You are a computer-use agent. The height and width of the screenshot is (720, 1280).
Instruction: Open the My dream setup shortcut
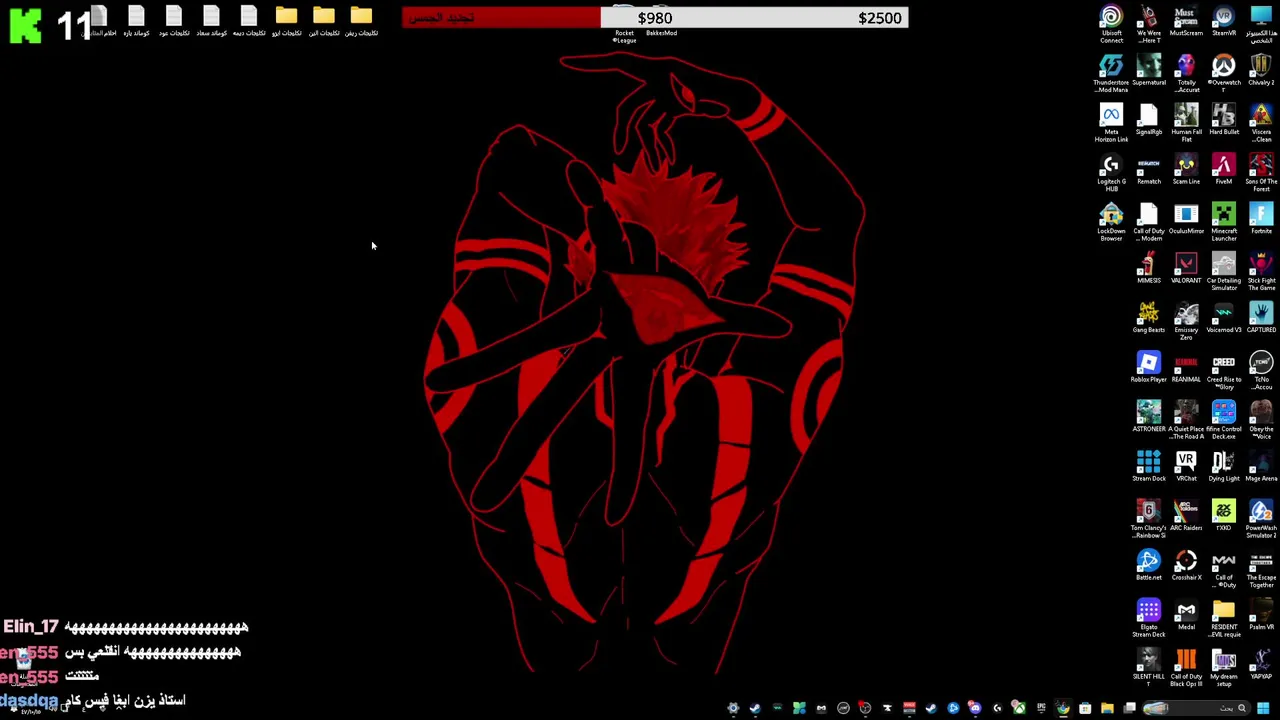click(x=1224, y=668)
